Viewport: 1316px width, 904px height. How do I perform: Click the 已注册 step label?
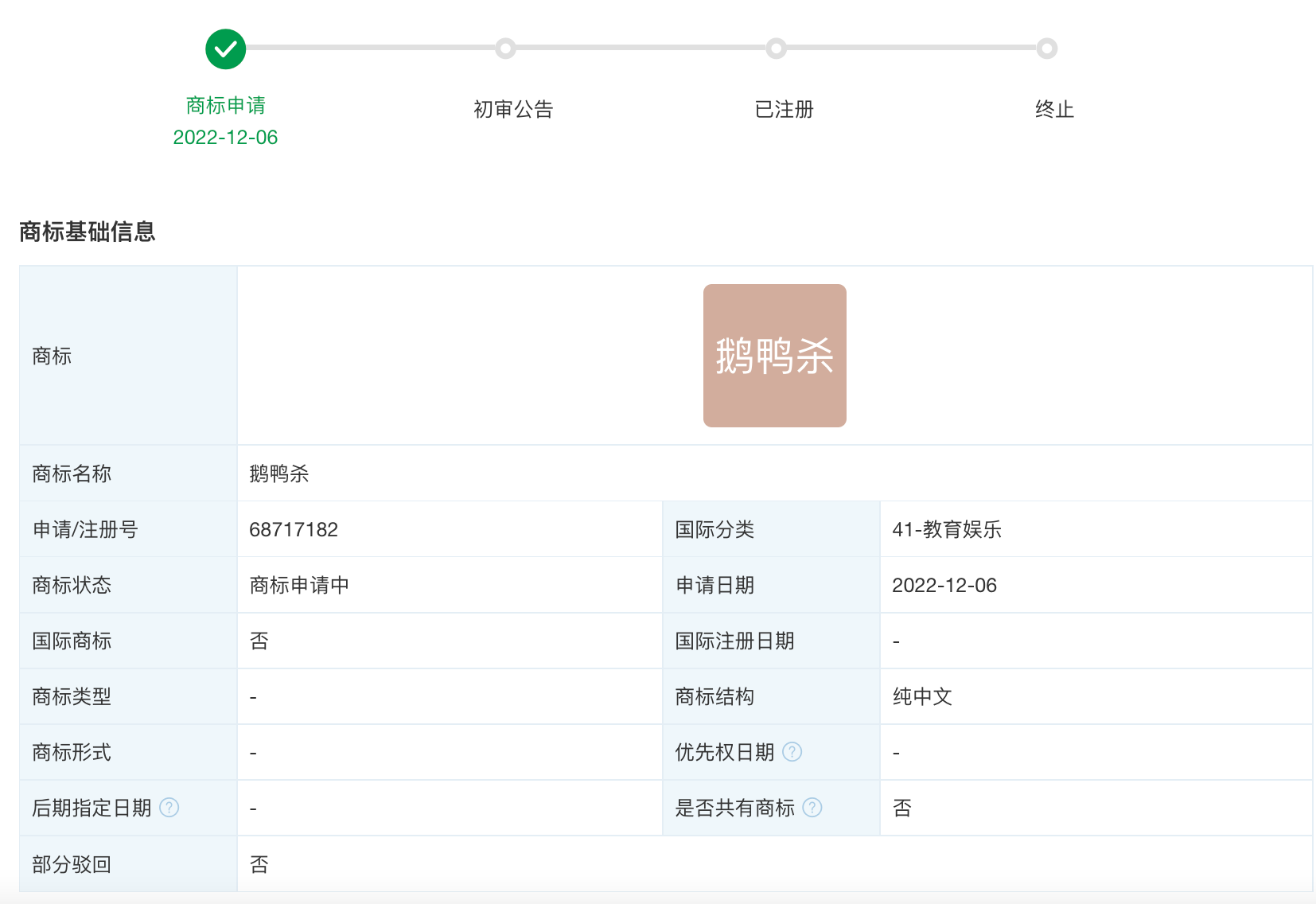tap(785, 109)
